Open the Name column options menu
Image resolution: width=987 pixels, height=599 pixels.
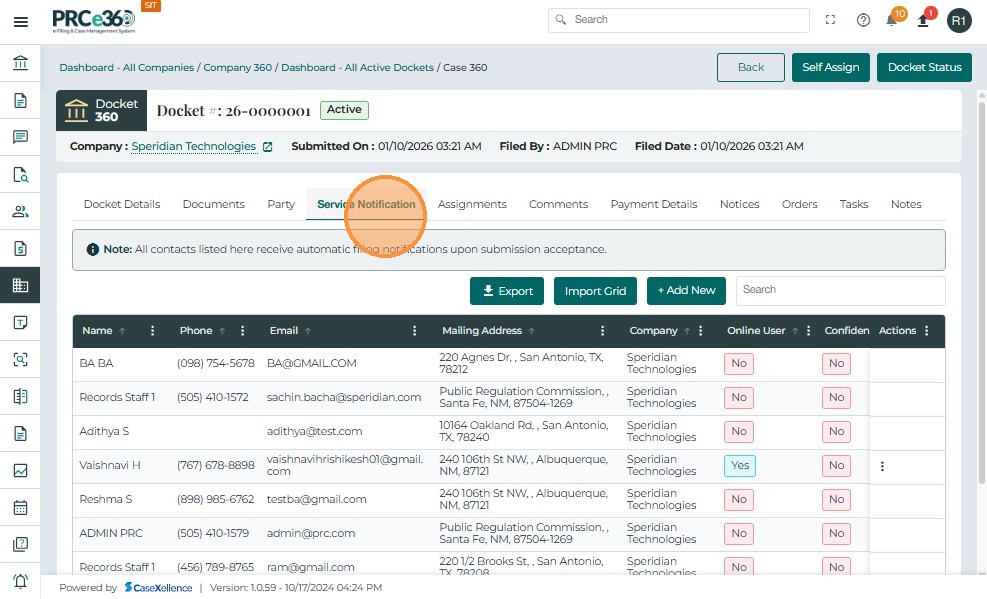[x=153, y=331]
